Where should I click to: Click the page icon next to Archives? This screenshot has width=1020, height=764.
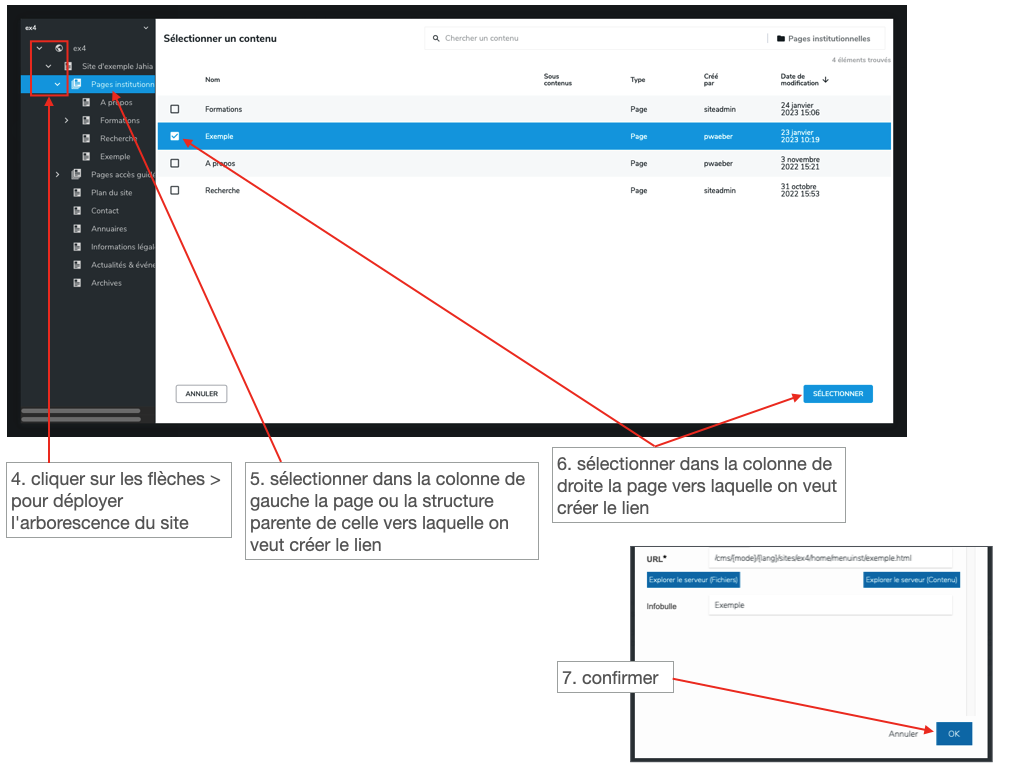77,283
